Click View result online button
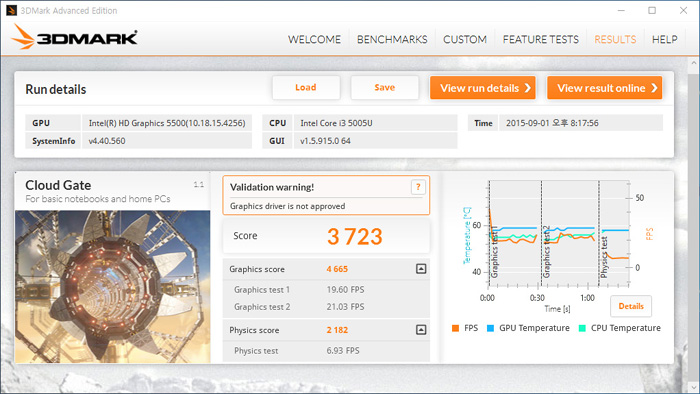Screen dimensions: 700x394 [x=604, y=88]
